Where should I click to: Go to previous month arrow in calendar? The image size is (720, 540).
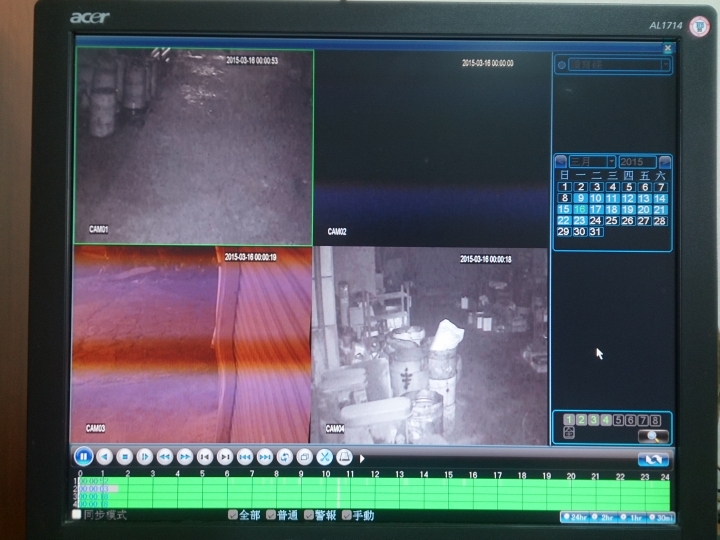tap(561, 162)
